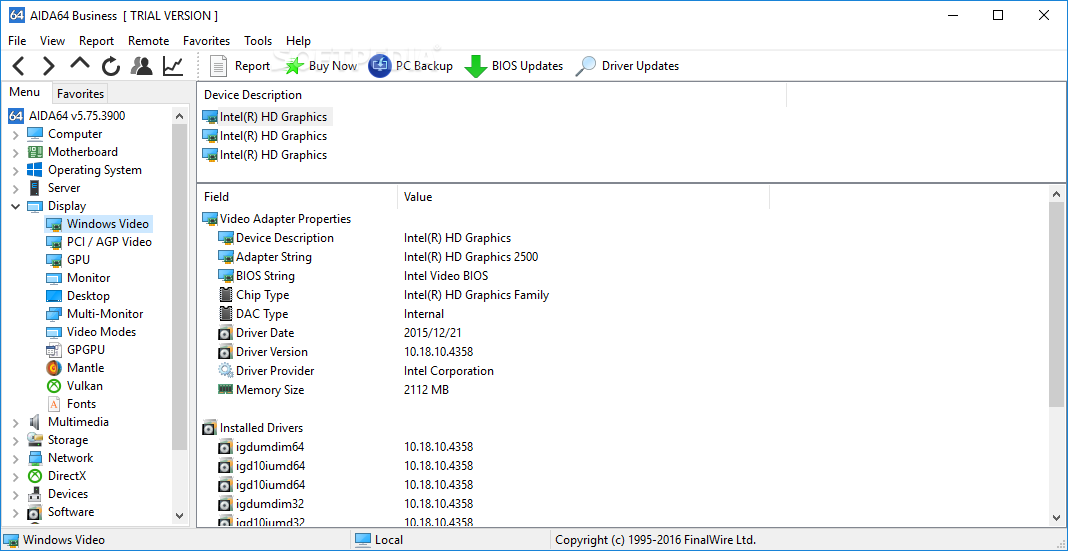Click the DirectX Xbox icon in the tree
This screenshot has width=1068, height=551.
tap(35, 476)
